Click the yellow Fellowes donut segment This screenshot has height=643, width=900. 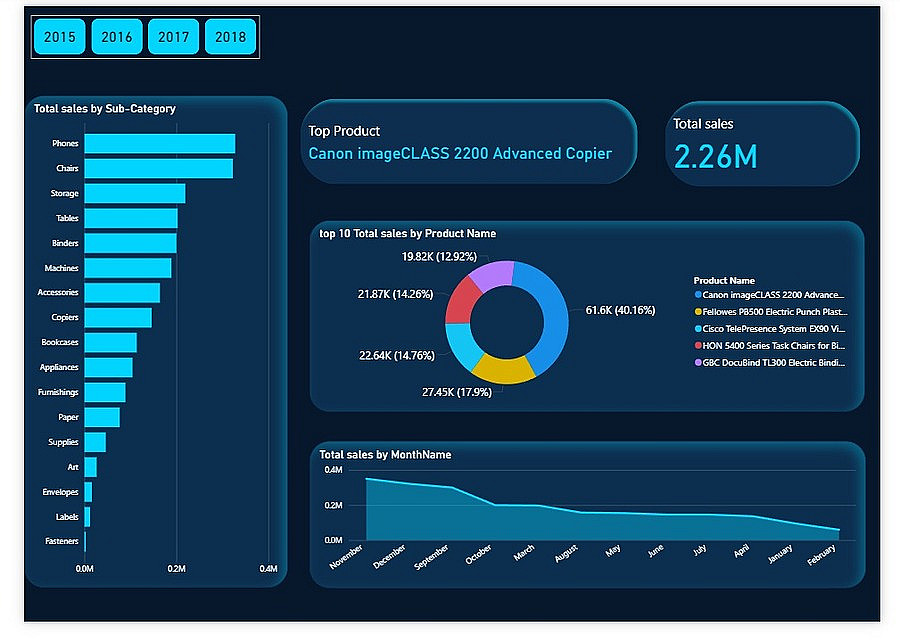[503, 369]
